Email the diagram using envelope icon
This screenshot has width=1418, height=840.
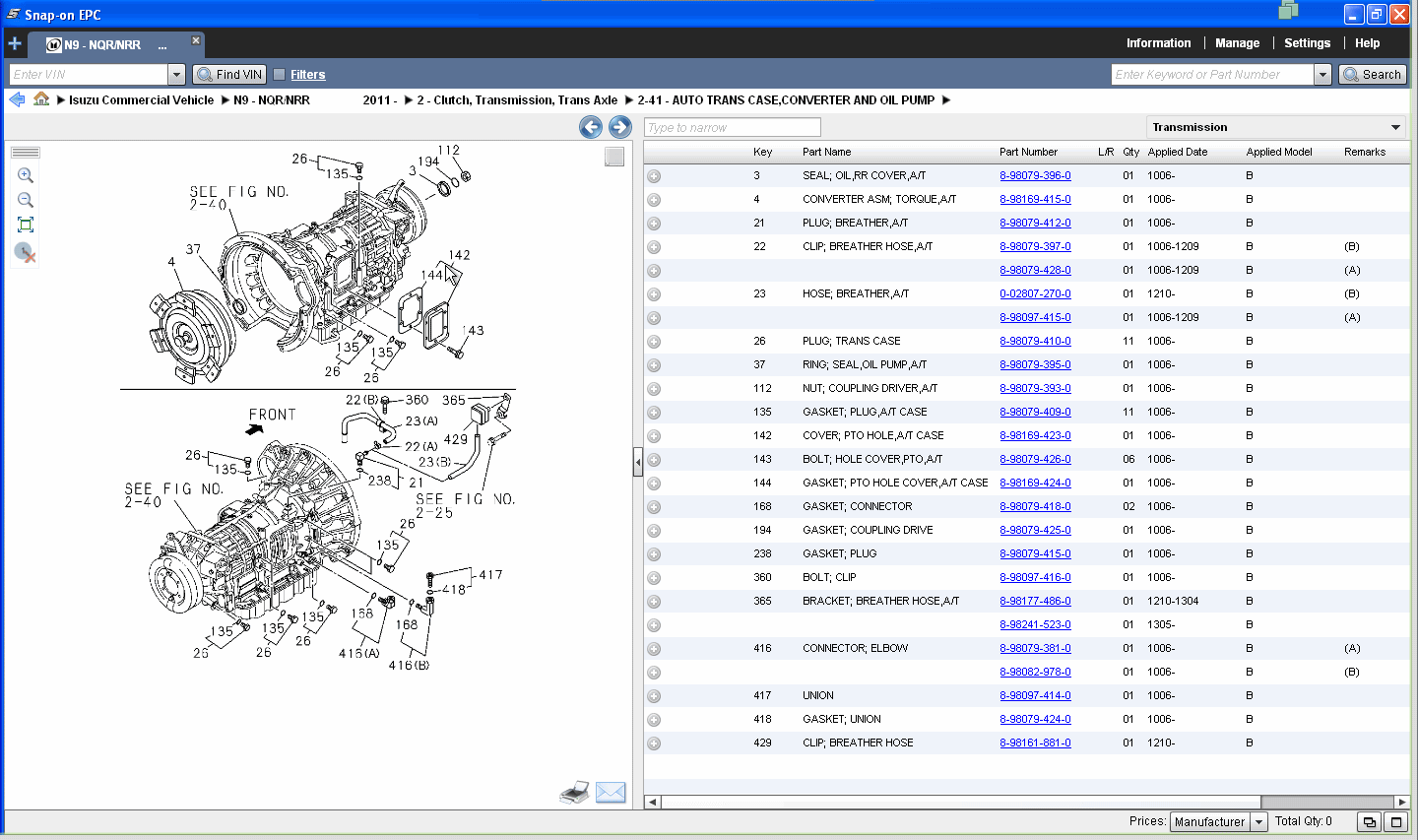611,792
